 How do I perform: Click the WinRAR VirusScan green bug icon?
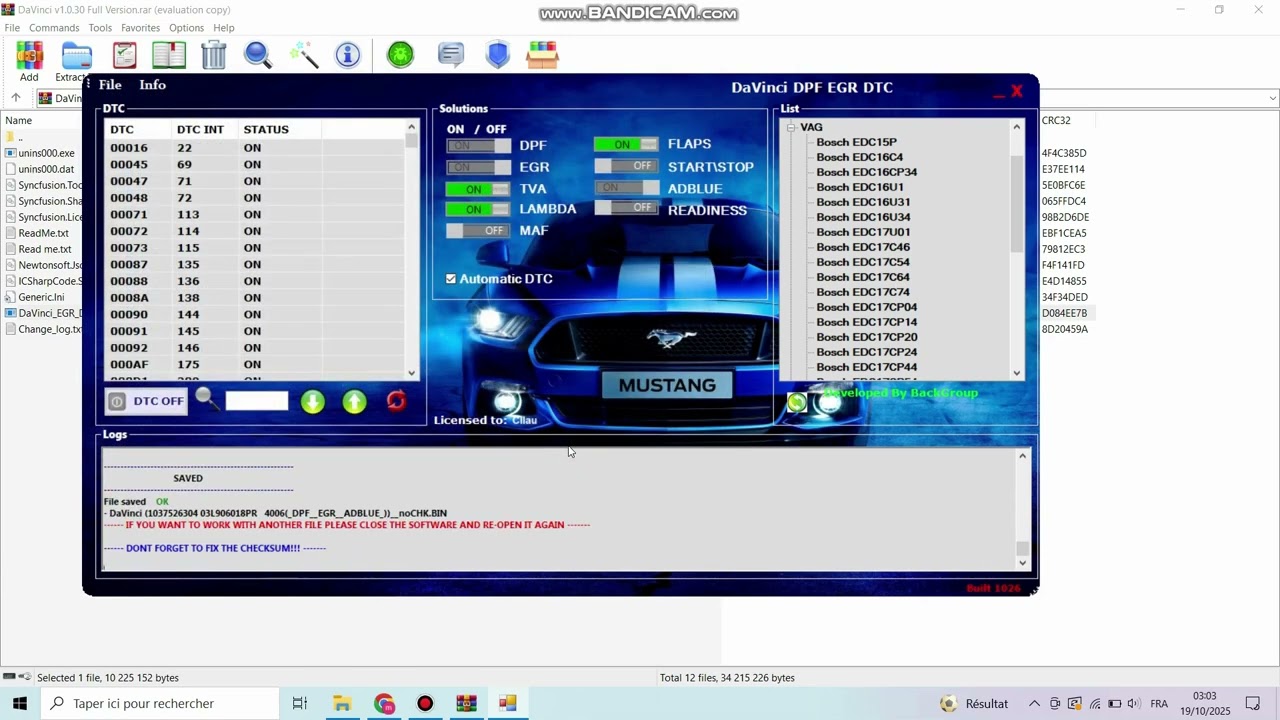click(x=401, y=55)
